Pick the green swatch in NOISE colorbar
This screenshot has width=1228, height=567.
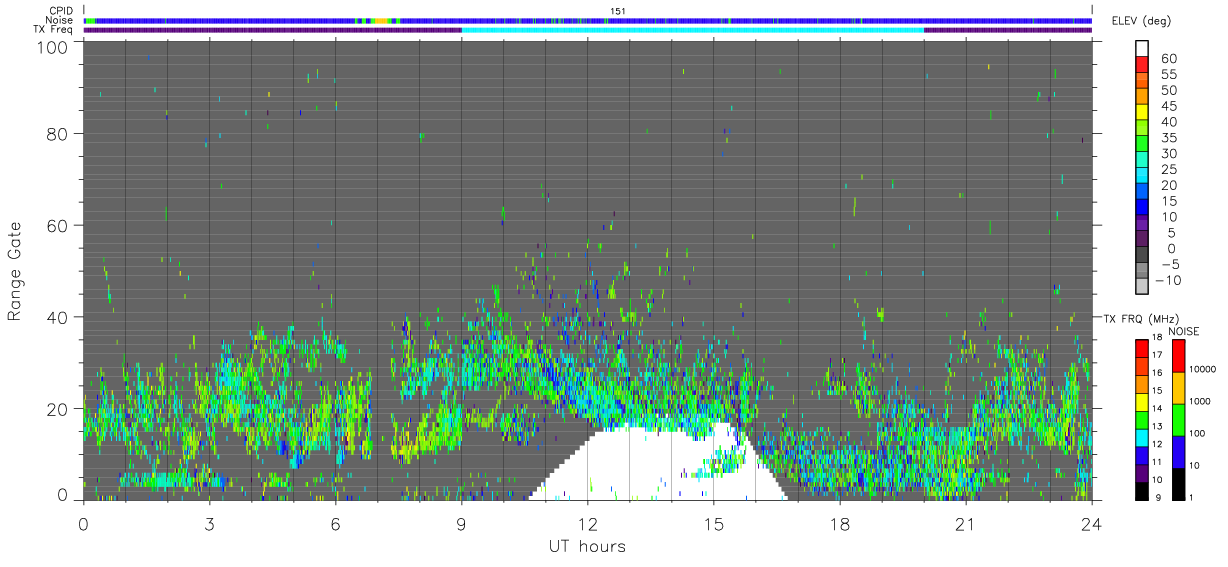click(1177, 419)
